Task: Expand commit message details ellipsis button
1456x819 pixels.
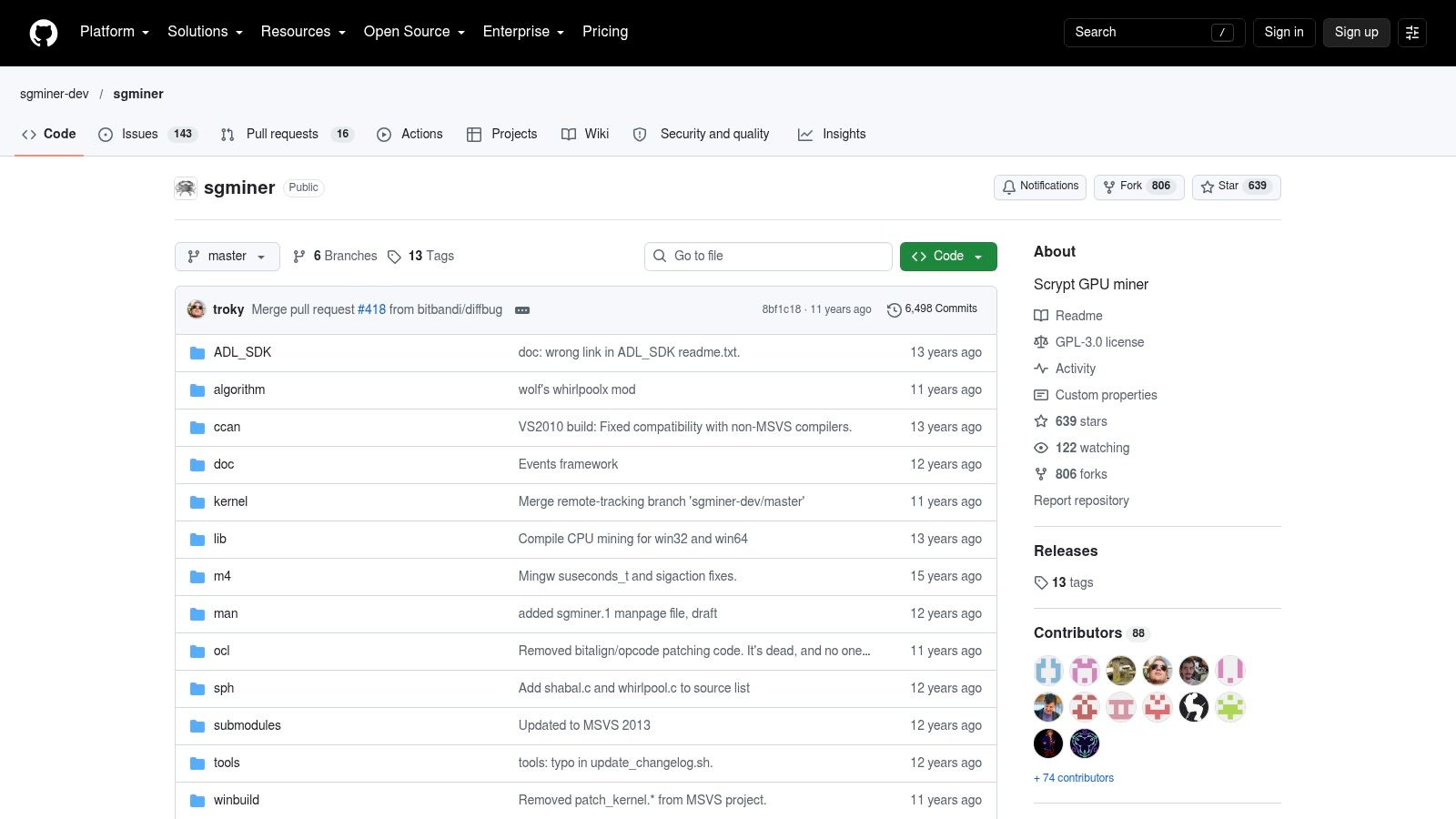Action: pos(522,310)
